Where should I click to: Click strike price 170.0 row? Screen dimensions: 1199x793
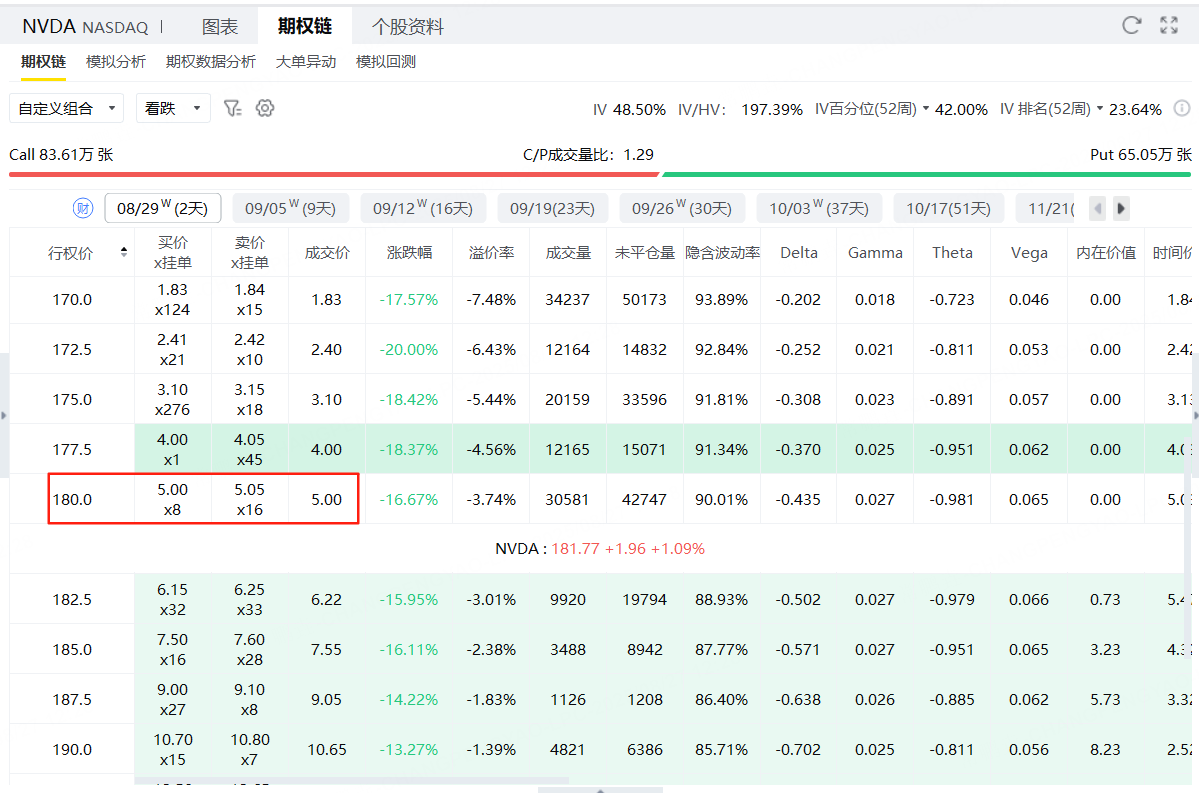pos(72,300)
